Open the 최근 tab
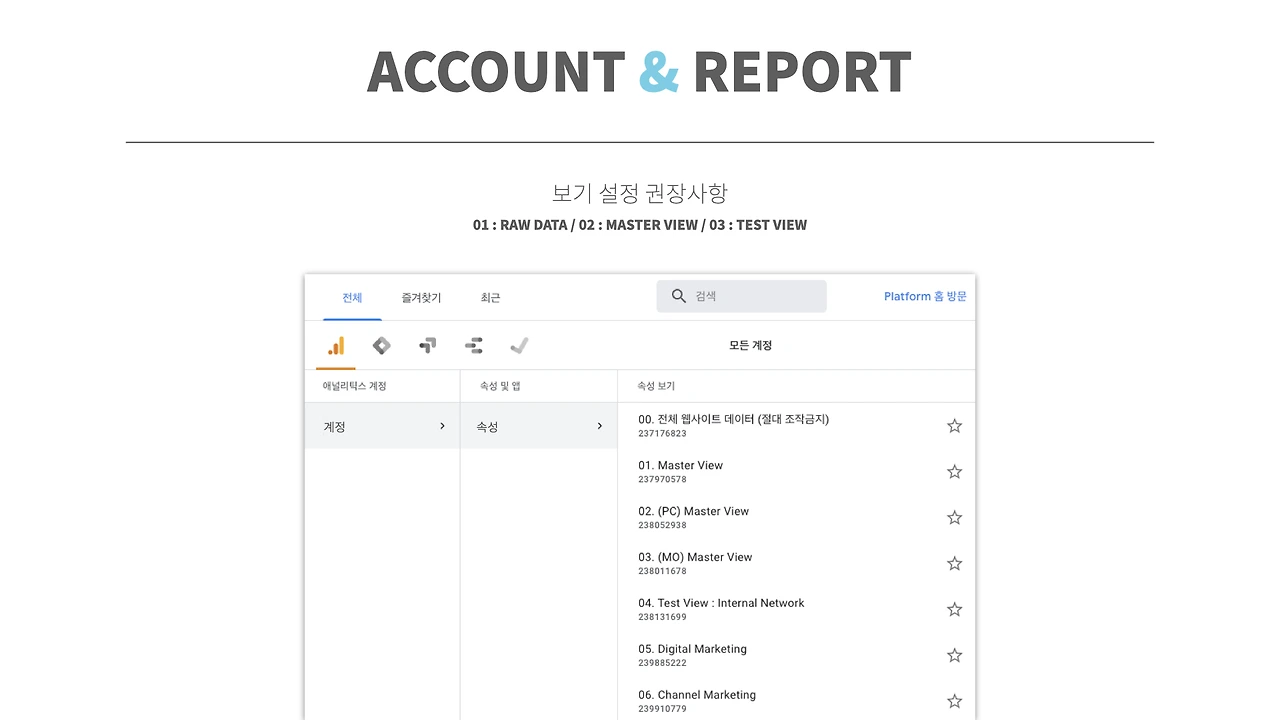This screenshot has width=1280, height=720. point(490,297)
